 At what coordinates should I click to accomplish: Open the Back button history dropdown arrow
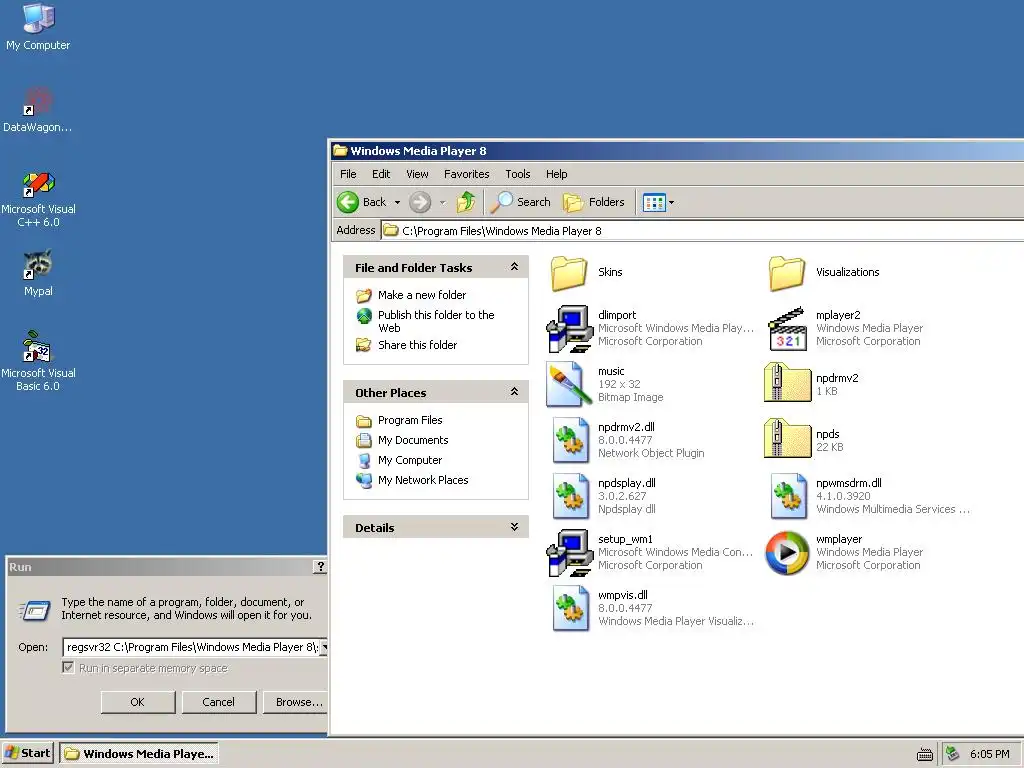point(397,202)
